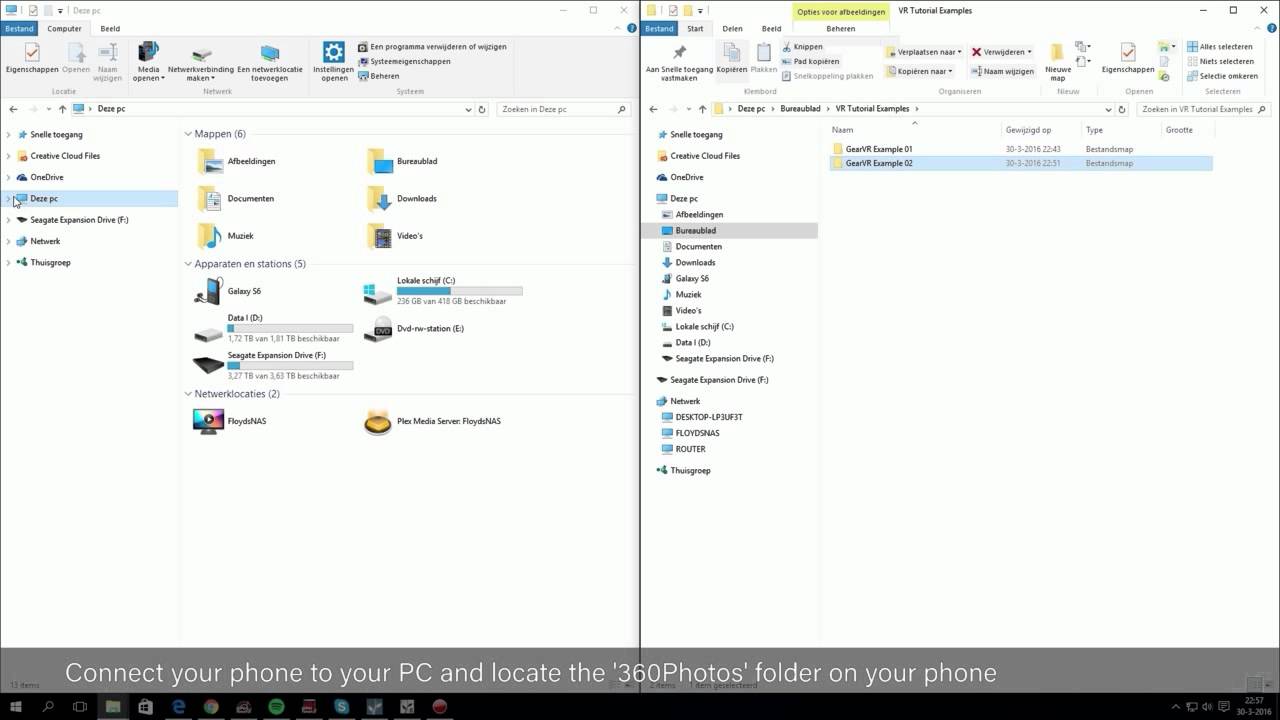
Task: Click Kopiëren icon in right window ribbon
Action: point(732,52)
